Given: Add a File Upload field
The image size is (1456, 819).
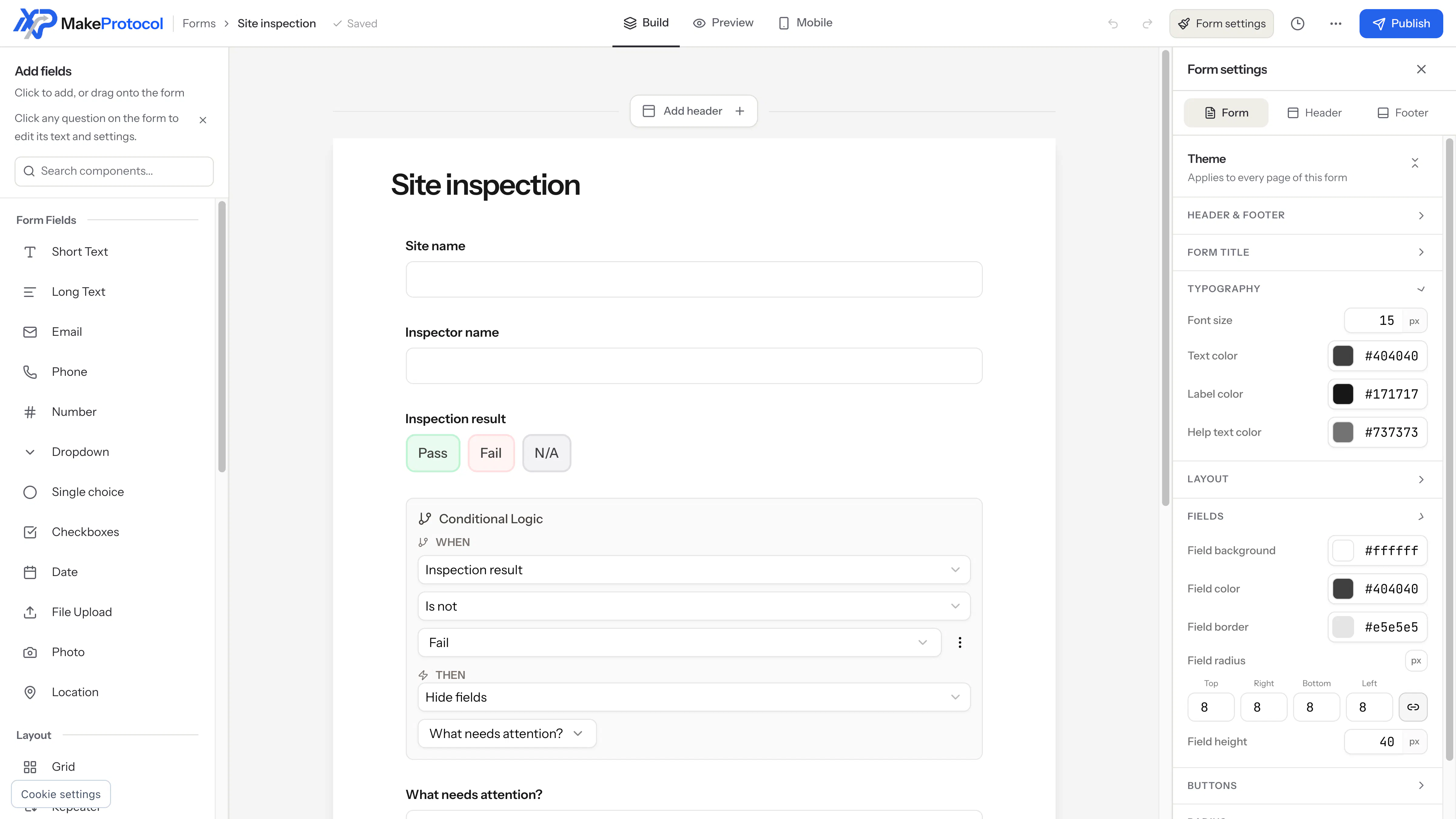Looking at the screenshot, I should click(x=107, y=612).
